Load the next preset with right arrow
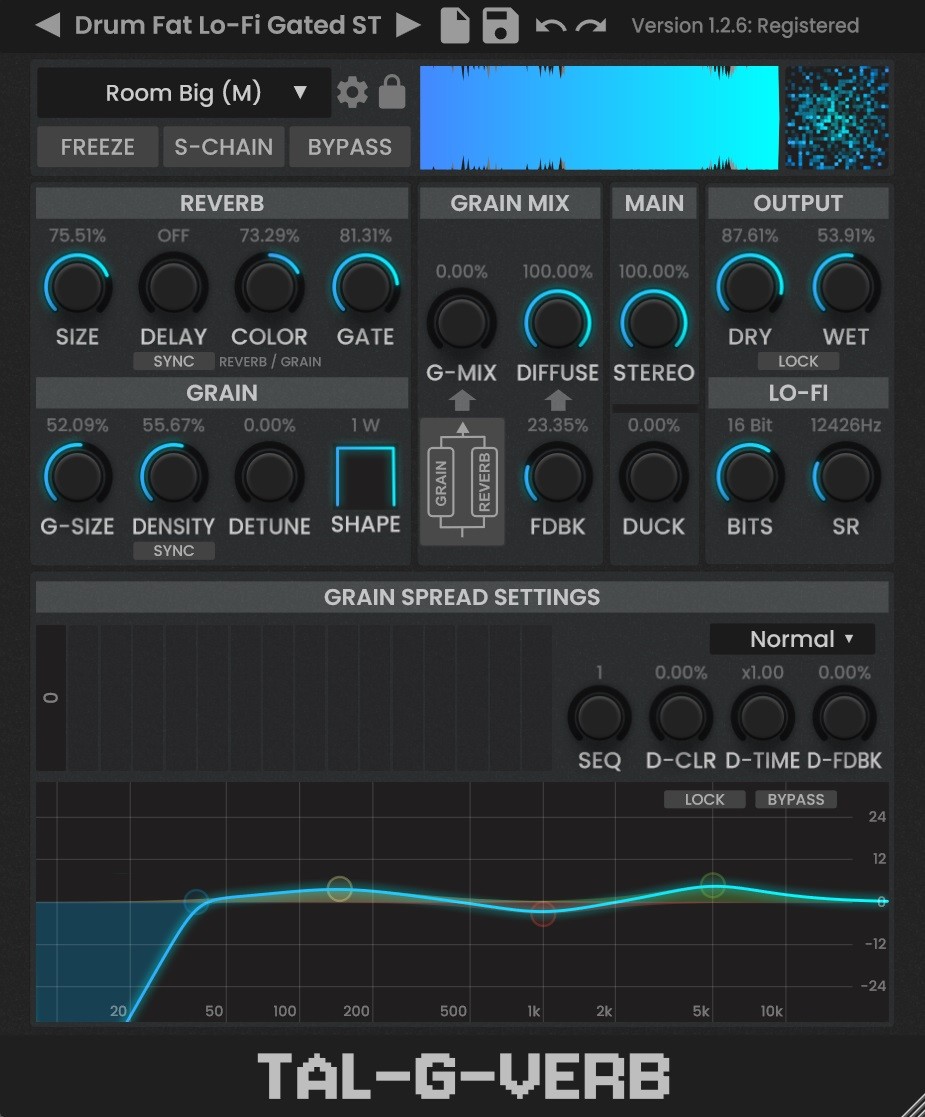This screenshot has width=925, height=1117. tap(408, 25)
